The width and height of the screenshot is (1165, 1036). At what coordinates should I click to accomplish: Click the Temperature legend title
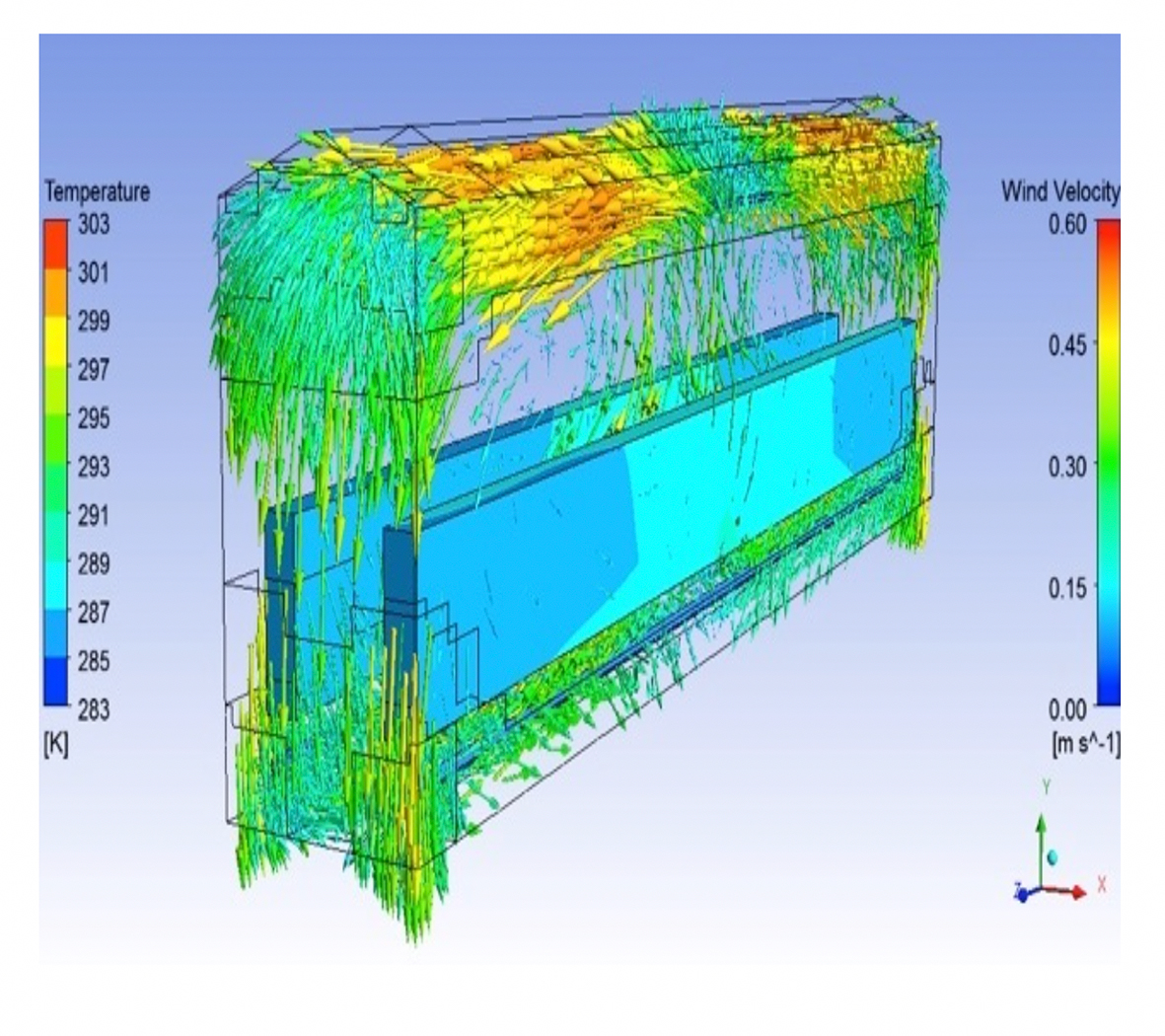97,191
